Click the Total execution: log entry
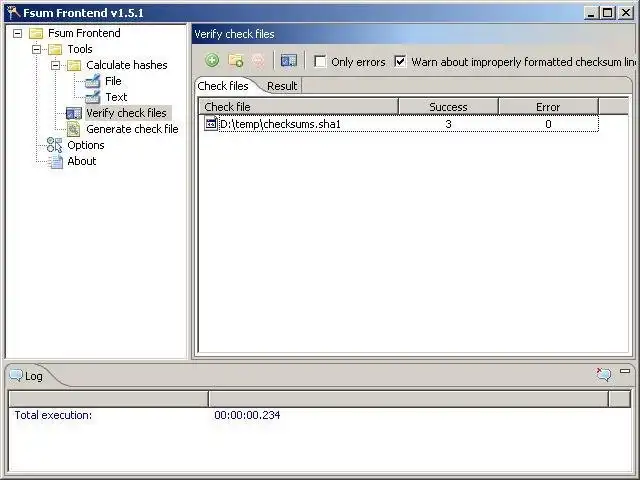Image resolution: width=640 pixels, height=480 pixels. [x=53, y=415]
